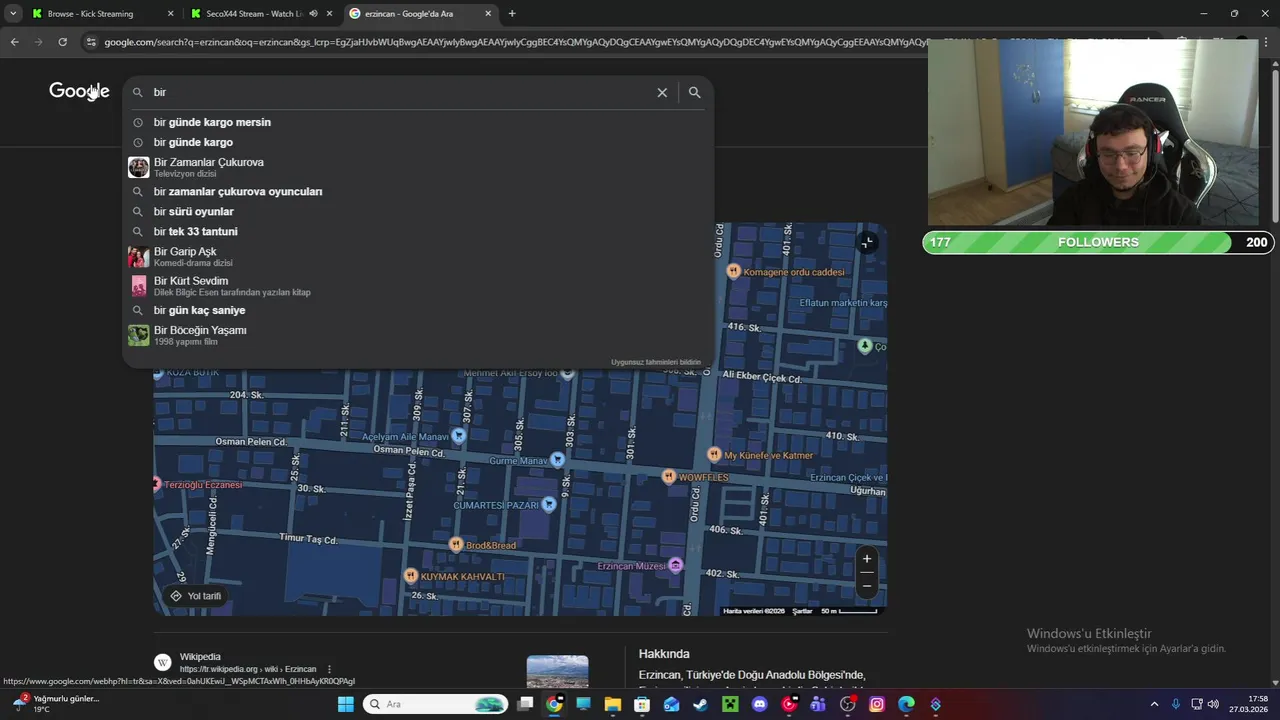Select 'bir tek 33 tantuni' suggestion
Viewport: 1280px width, 720px height.
tap(418, 231)
